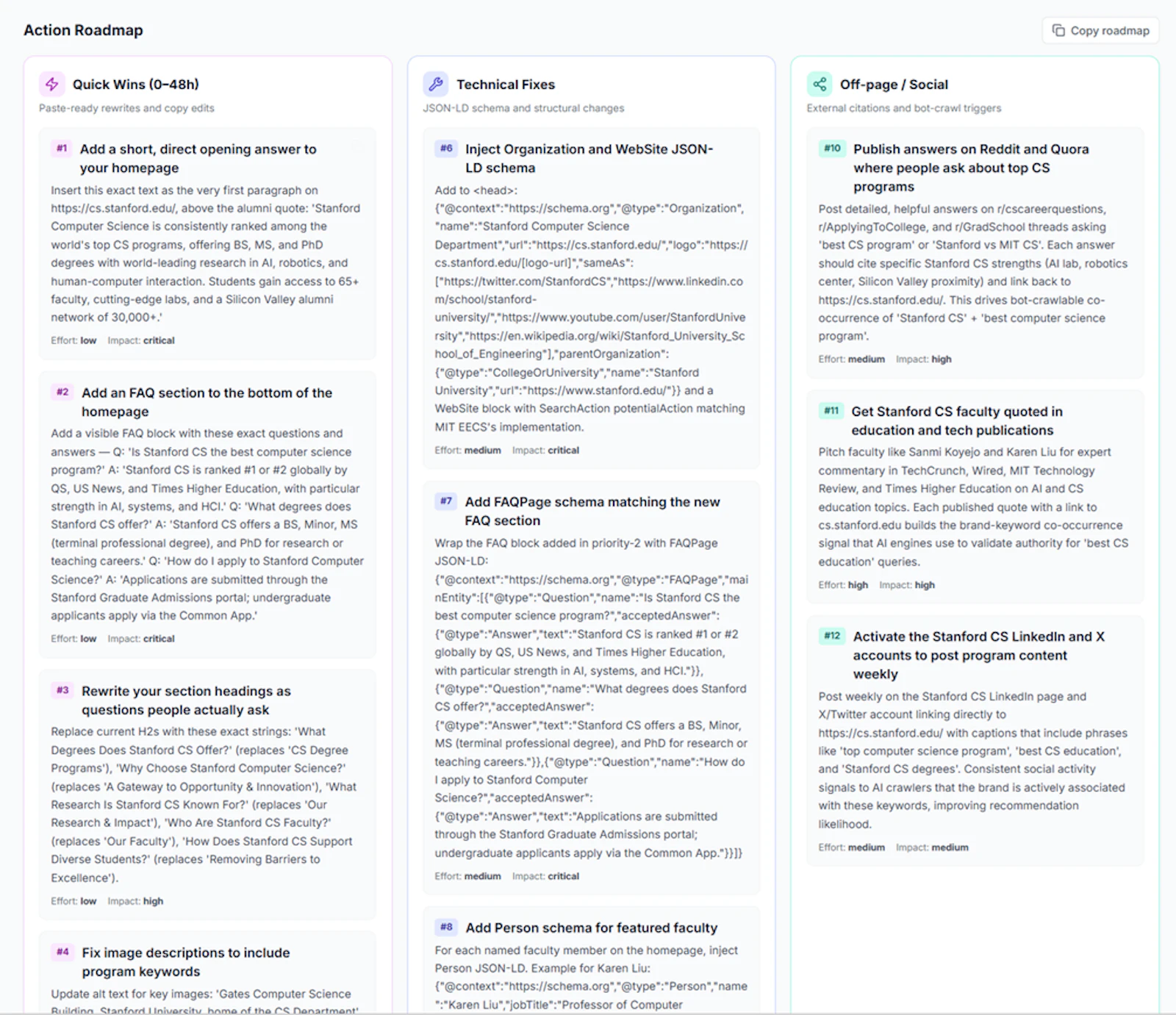This screenshot has width=1176, height=1015.
Task: Click the 'Wrap the FAQ block' JSON code in card #7
Action: click(x=591, y=697)
